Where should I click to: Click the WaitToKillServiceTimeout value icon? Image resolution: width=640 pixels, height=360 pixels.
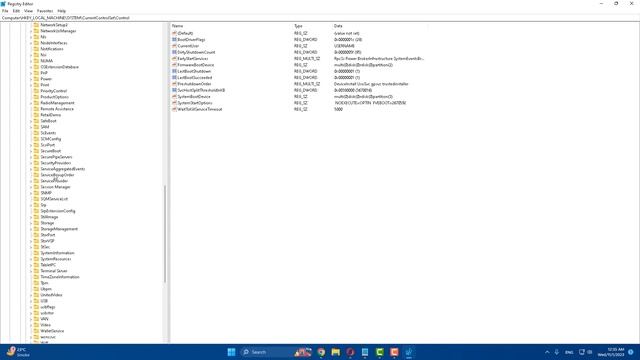click(x=174, y=109)
